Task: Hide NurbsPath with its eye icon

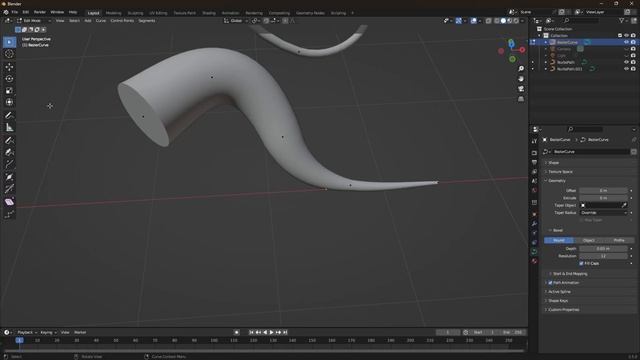Action: (x=626, y=62)
